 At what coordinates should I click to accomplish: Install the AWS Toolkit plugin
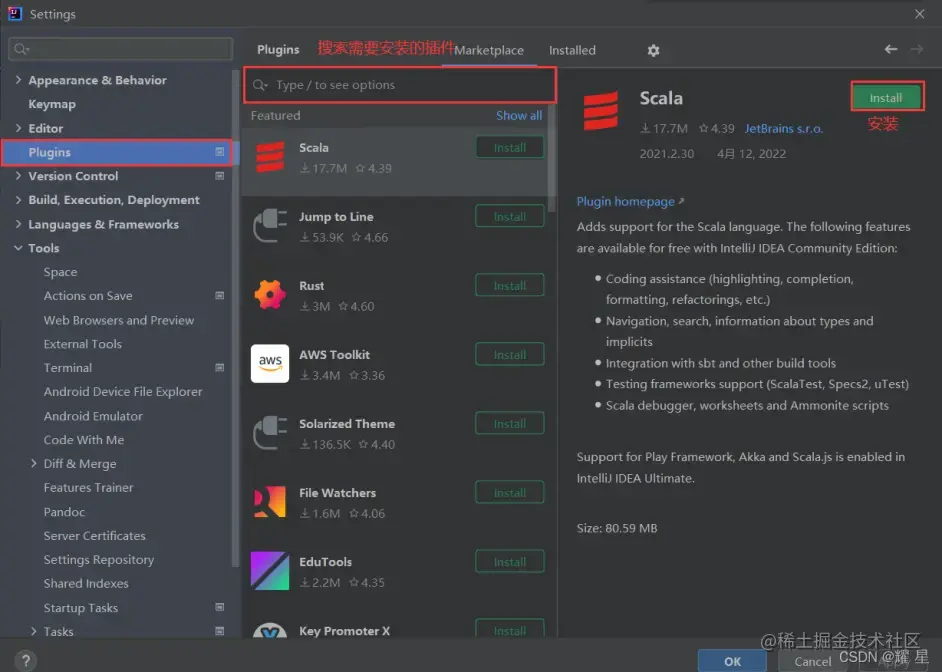pyautogui.click(x=509, y=354)
